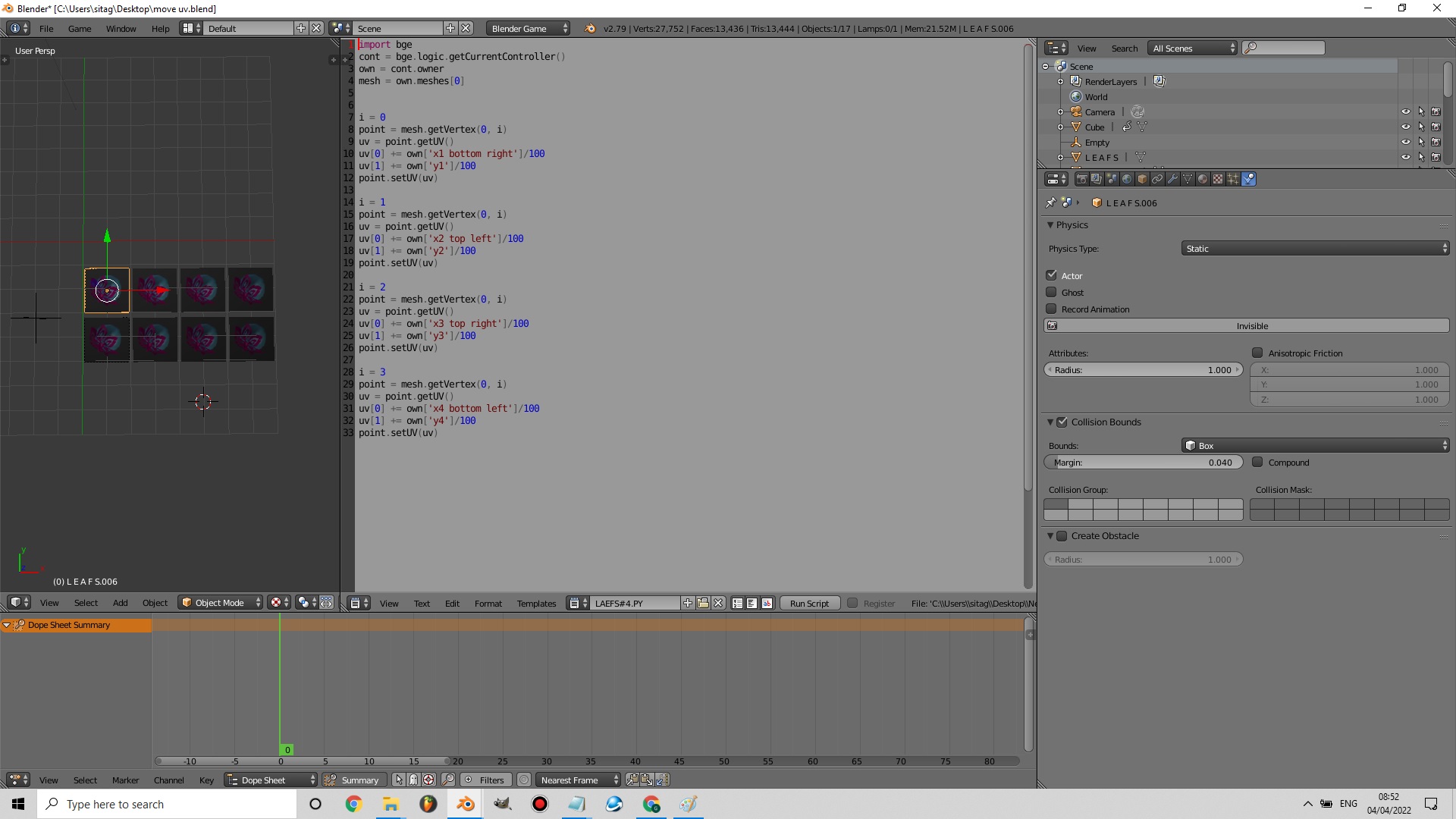
Task: Click the Invisible button
Action: coord(1247,325)
